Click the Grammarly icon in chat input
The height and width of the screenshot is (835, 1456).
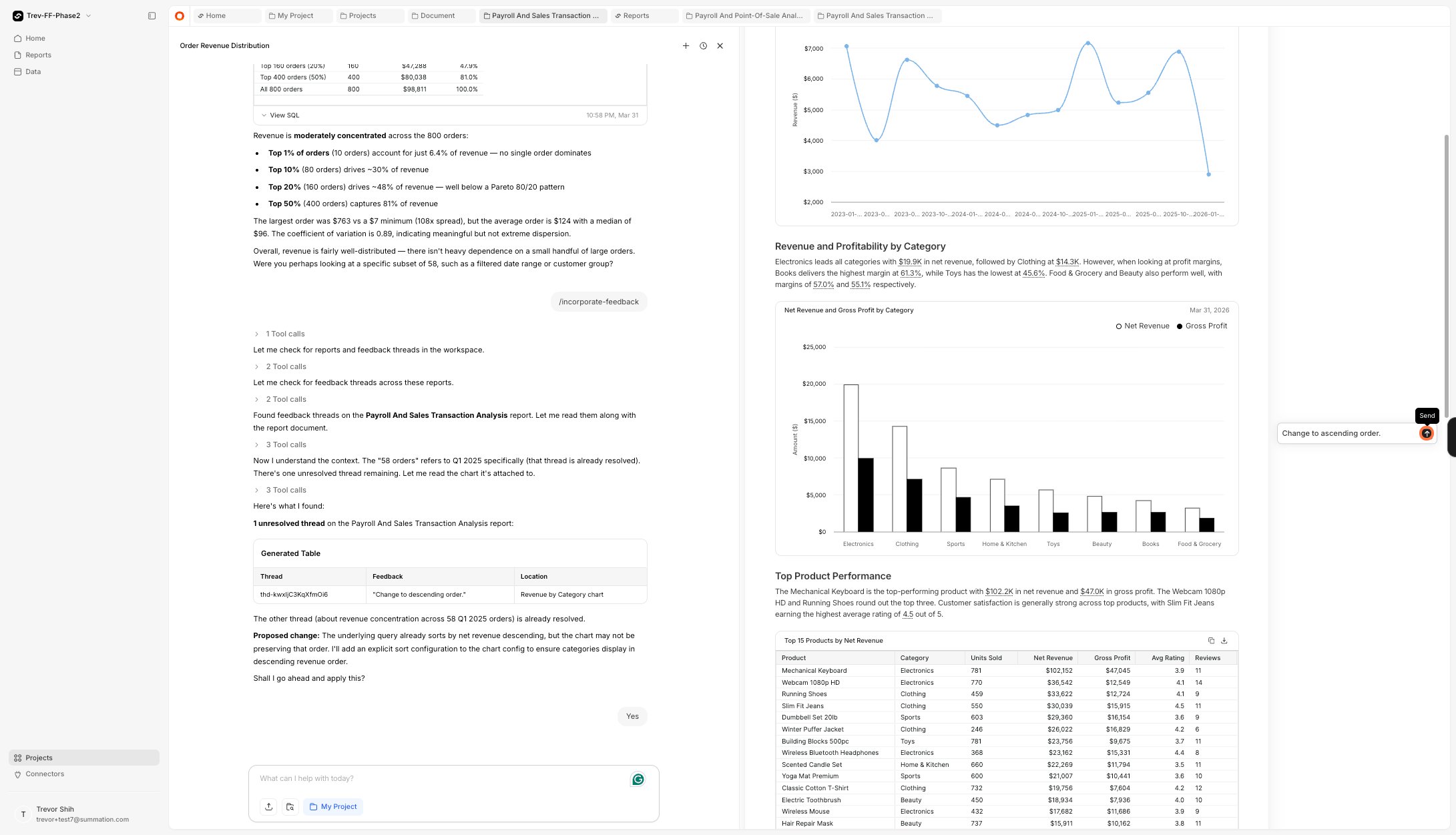638,779
